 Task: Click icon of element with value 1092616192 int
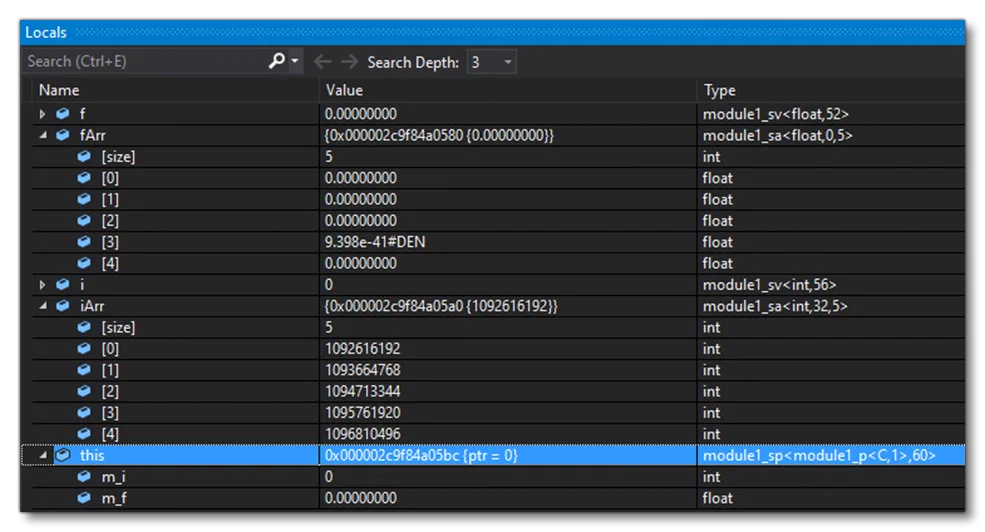[84, 349]
